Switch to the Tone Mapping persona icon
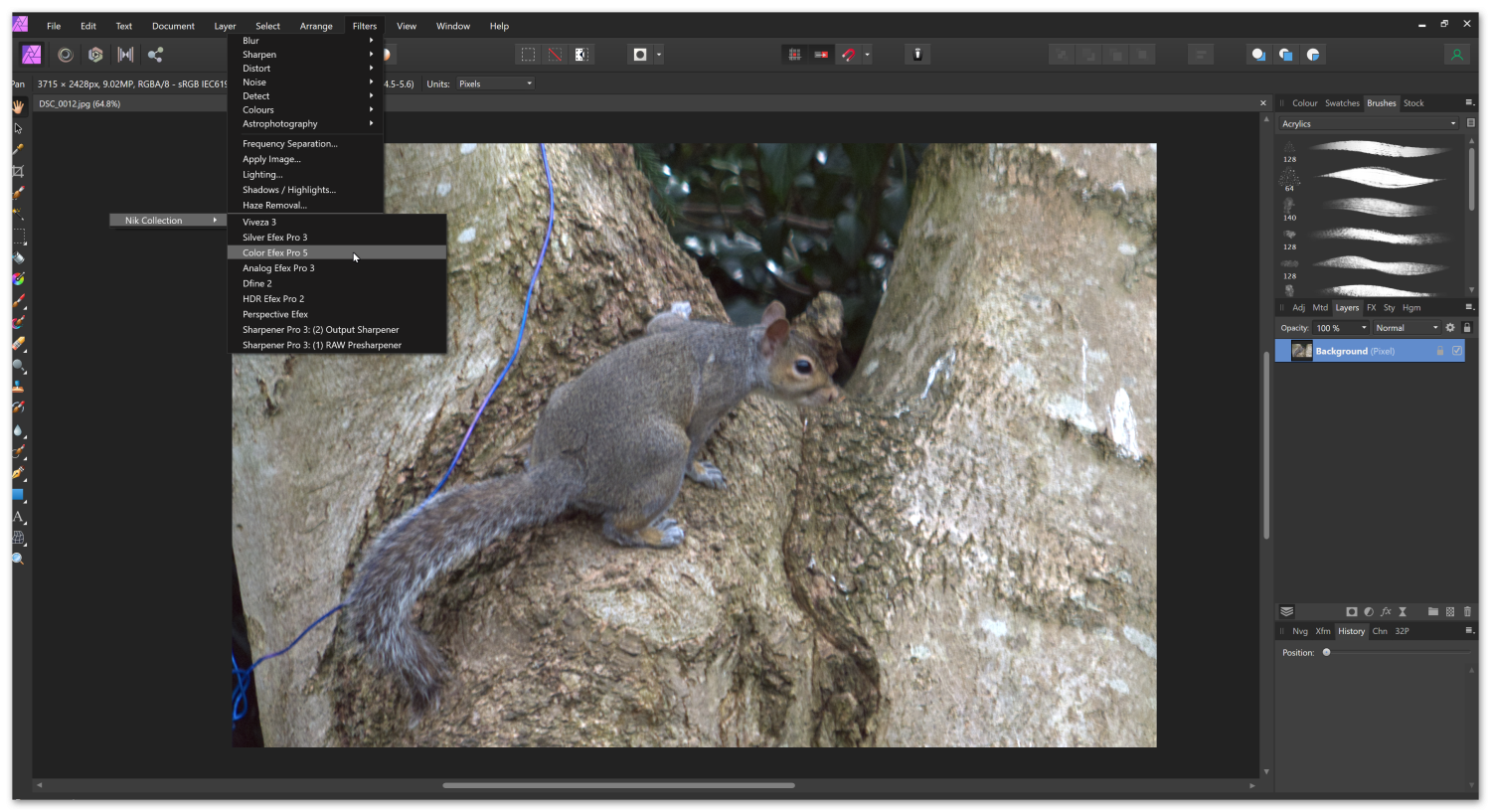The image size is (1491, 812). 125,55
